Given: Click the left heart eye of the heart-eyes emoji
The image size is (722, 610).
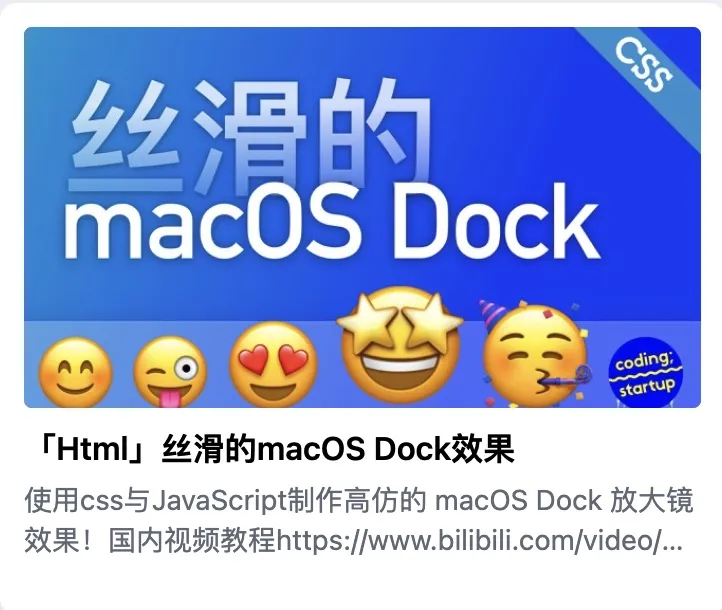Looking at the screenshot, I should (252, 359).
